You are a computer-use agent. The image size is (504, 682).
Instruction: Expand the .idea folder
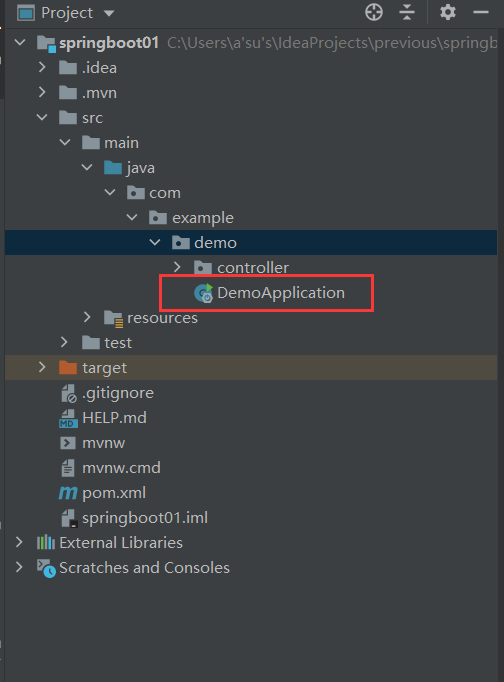coord(42,67)
